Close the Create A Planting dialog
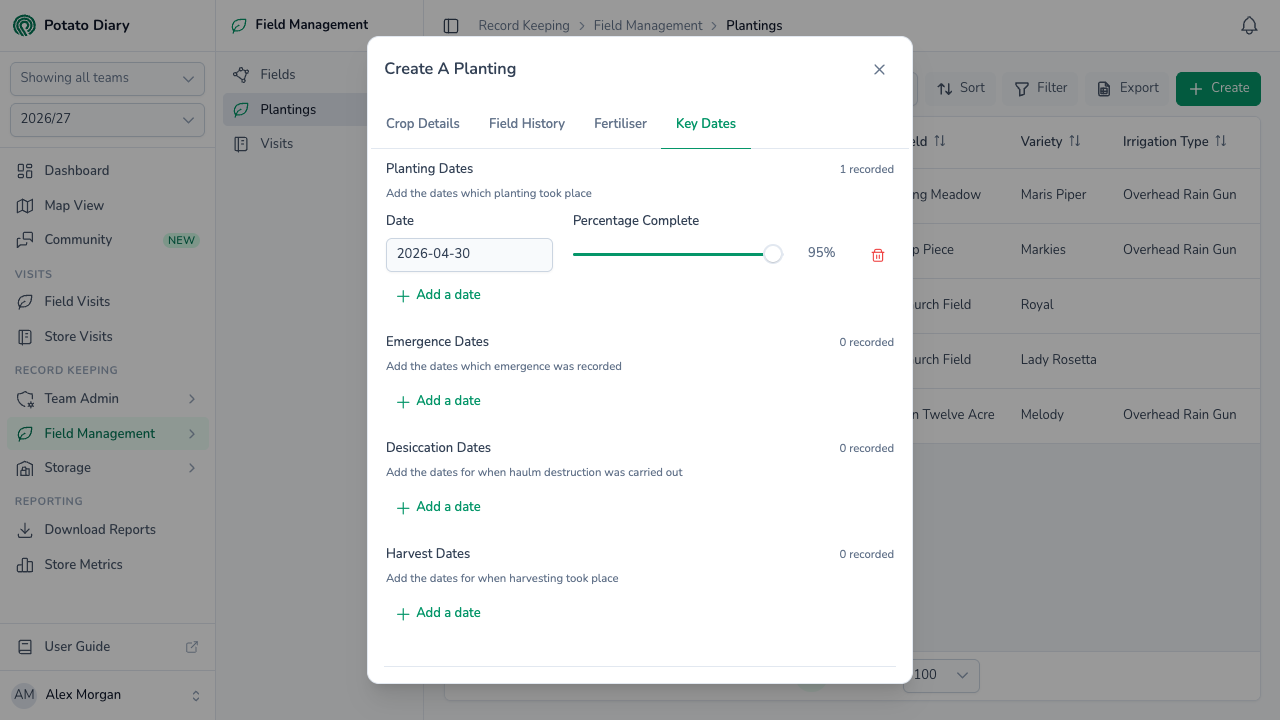This screenshot has height=720, width=1280. click(x=880, y=69)
